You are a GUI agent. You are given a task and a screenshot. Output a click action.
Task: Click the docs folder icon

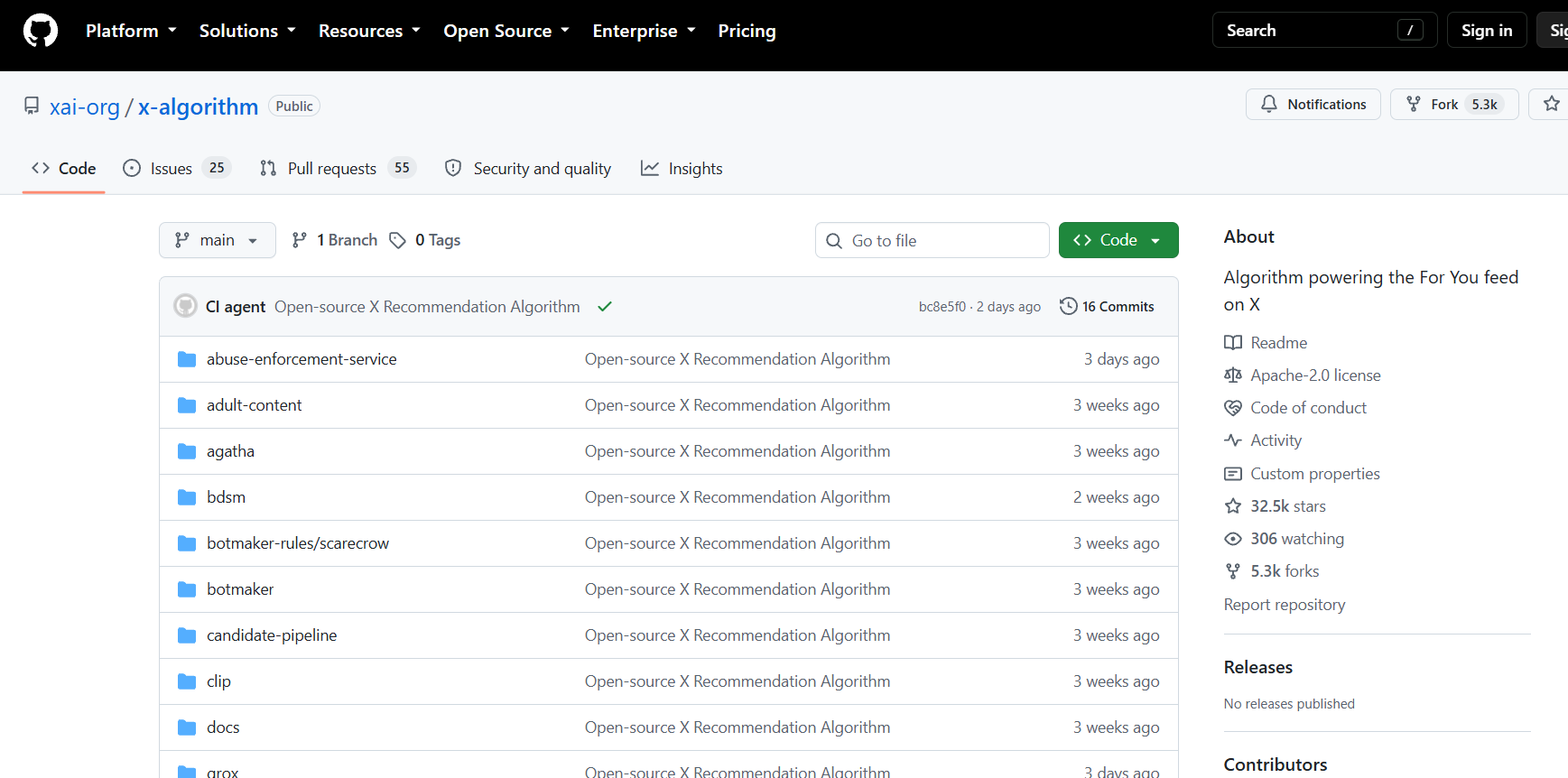(x=187, y=727)
